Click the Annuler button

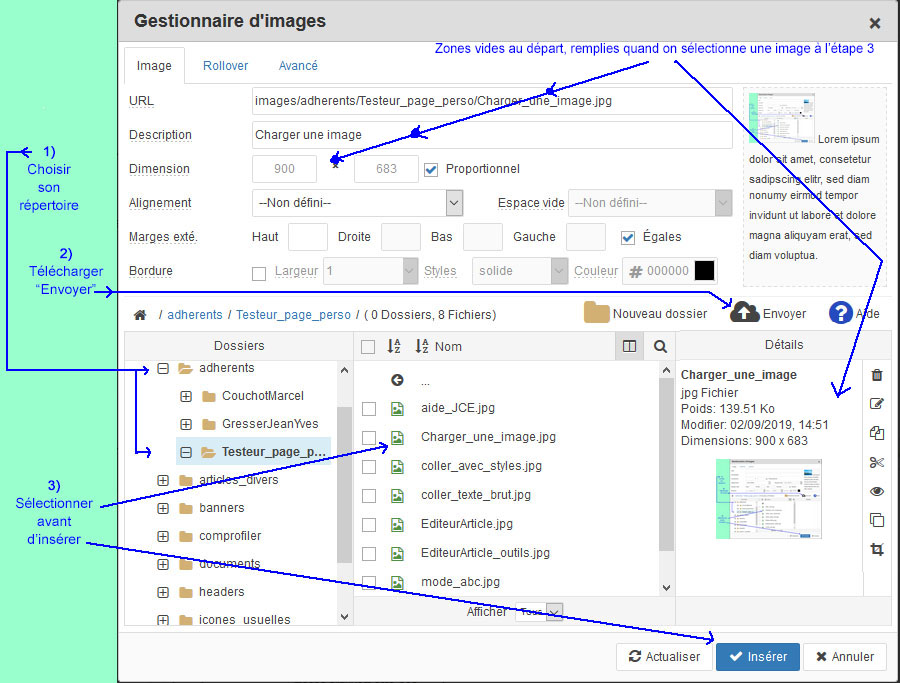(844, 657)
